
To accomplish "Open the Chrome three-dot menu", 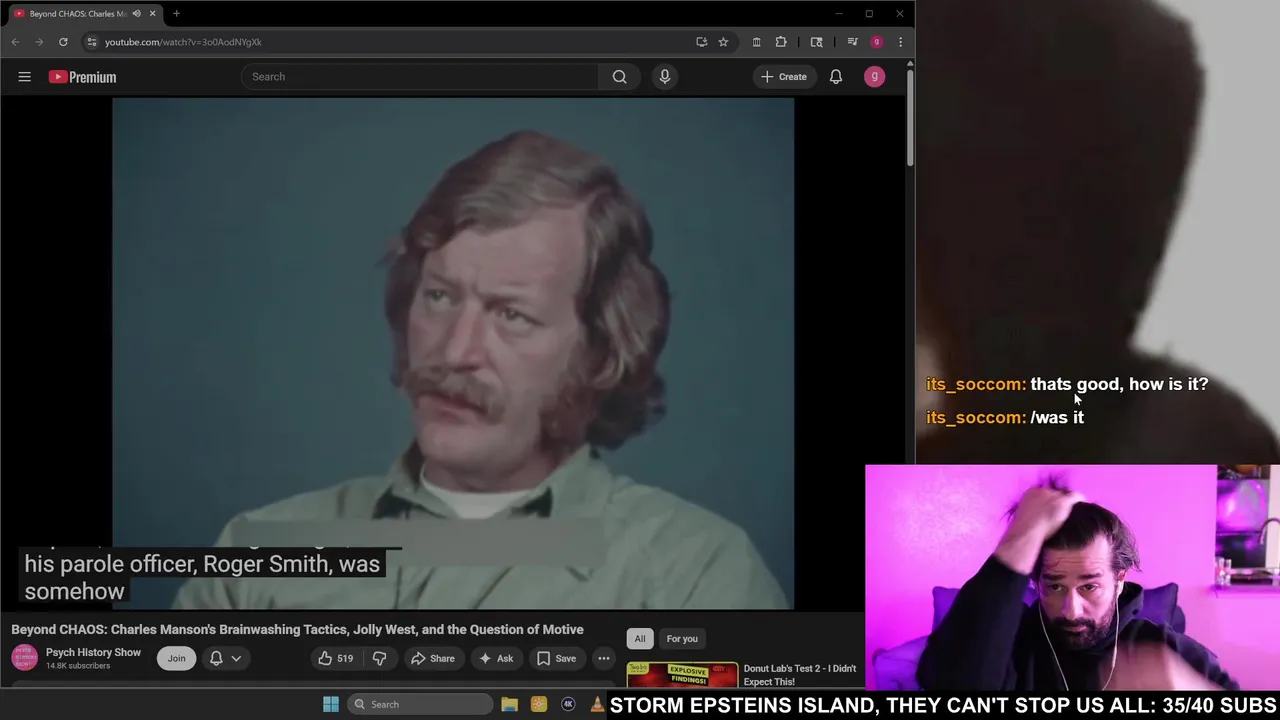I will click(x=900, y=42).
